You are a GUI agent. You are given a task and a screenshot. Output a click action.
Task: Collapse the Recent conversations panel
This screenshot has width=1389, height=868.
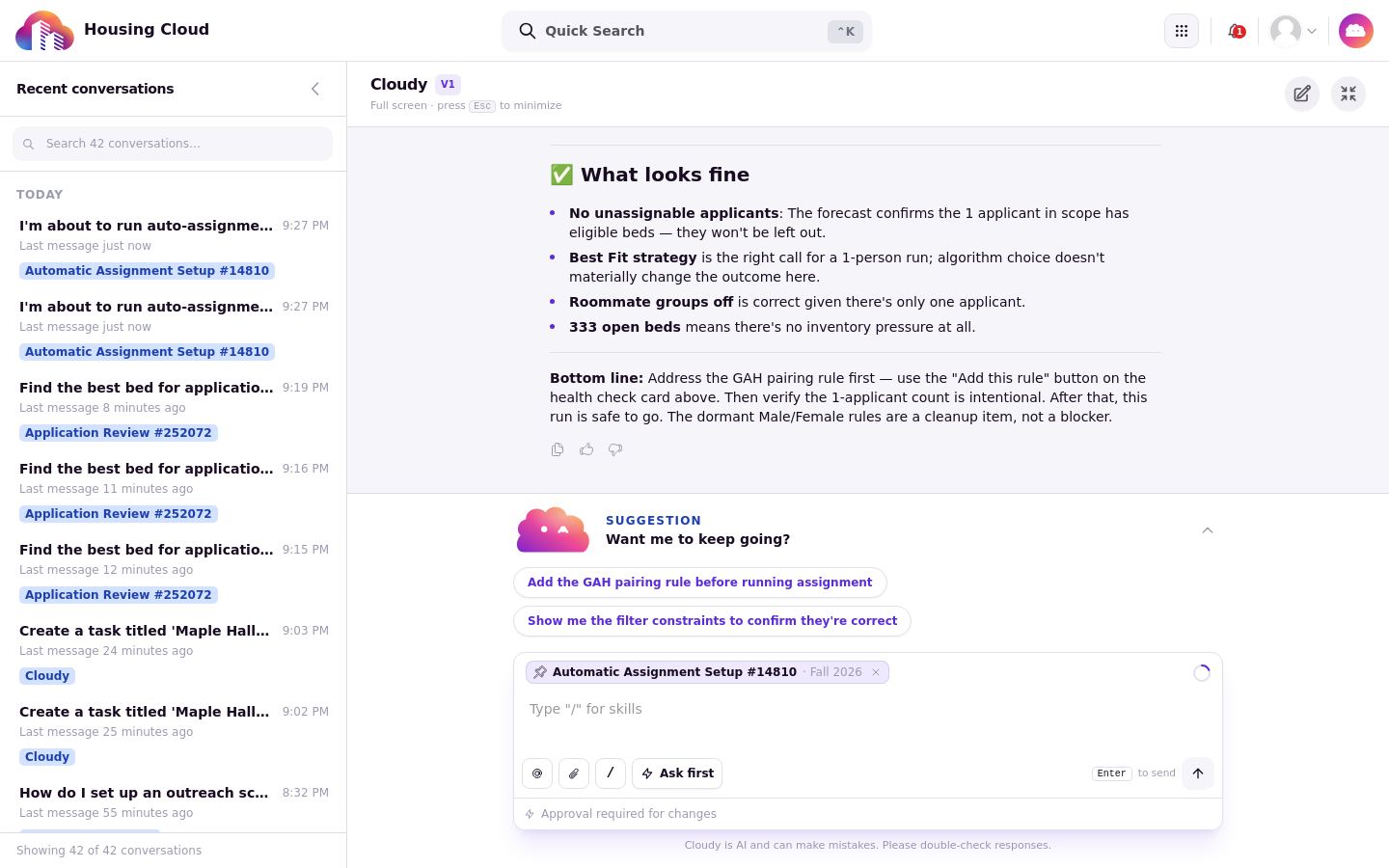(x=315, y=89)
